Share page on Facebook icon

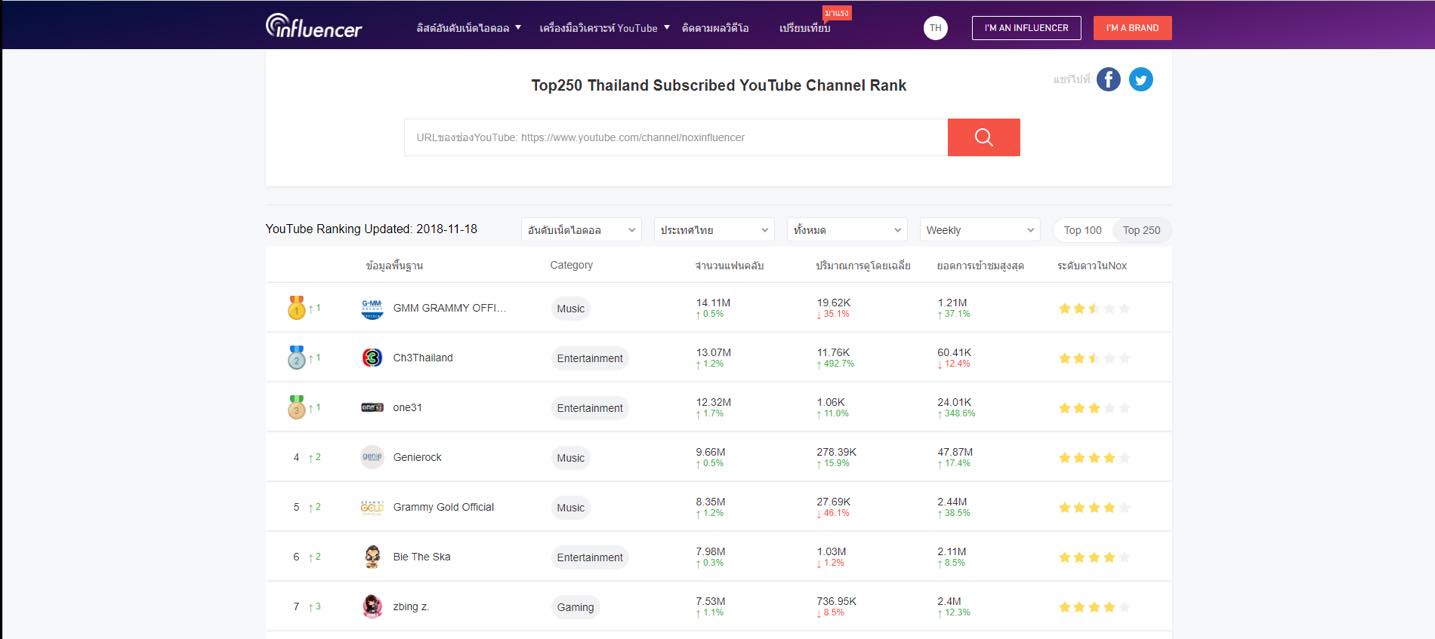[x=1108, y=79]
